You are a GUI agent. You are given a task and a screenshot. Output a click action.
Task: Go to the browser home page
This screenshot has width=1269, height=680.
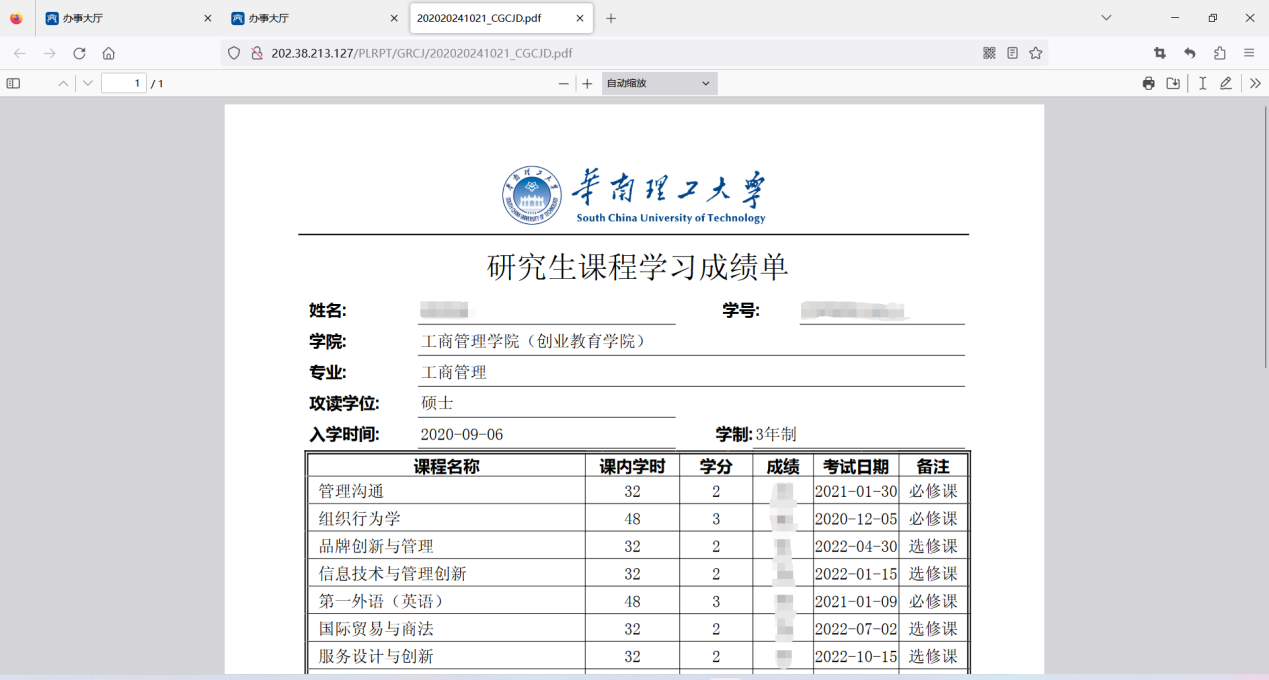click(x=109, y=53)
